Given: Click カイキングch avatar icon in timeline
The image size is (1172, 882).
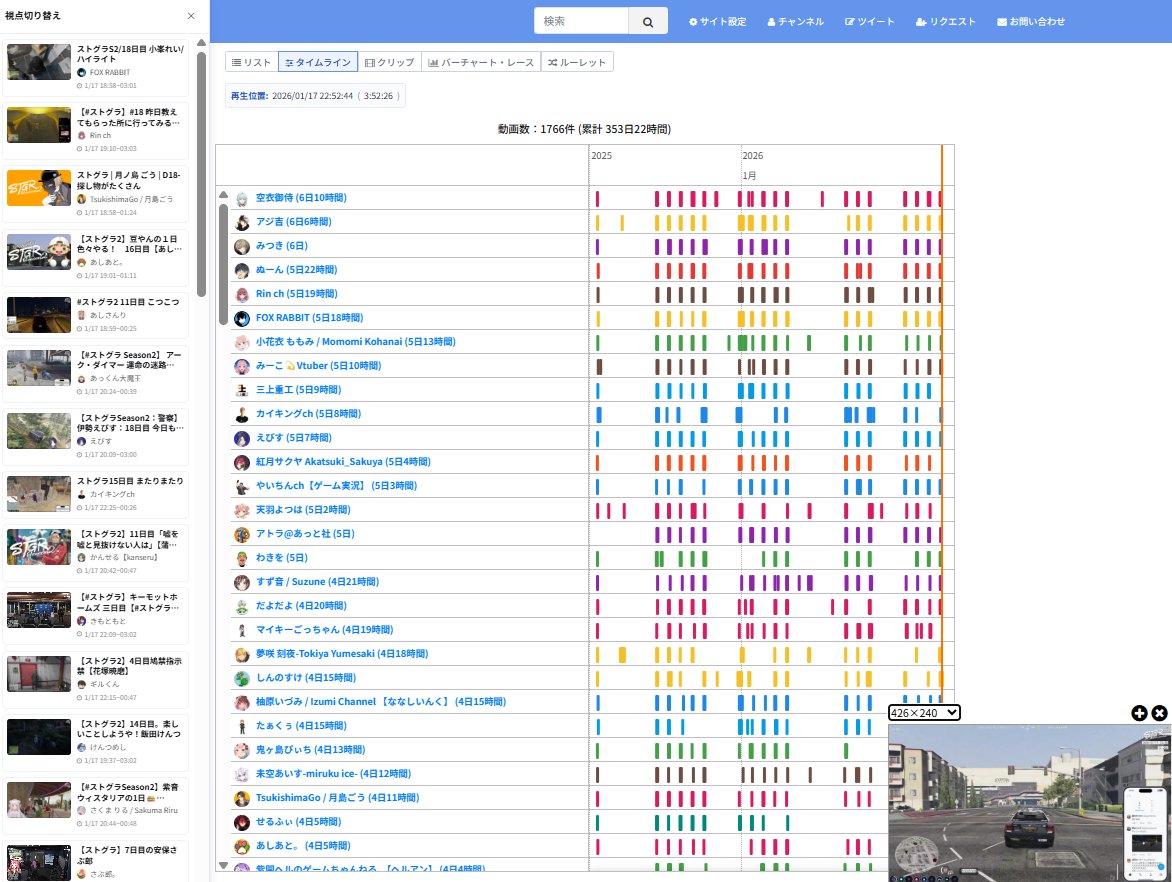Looking at the screenshot, I should click(241, 415).
